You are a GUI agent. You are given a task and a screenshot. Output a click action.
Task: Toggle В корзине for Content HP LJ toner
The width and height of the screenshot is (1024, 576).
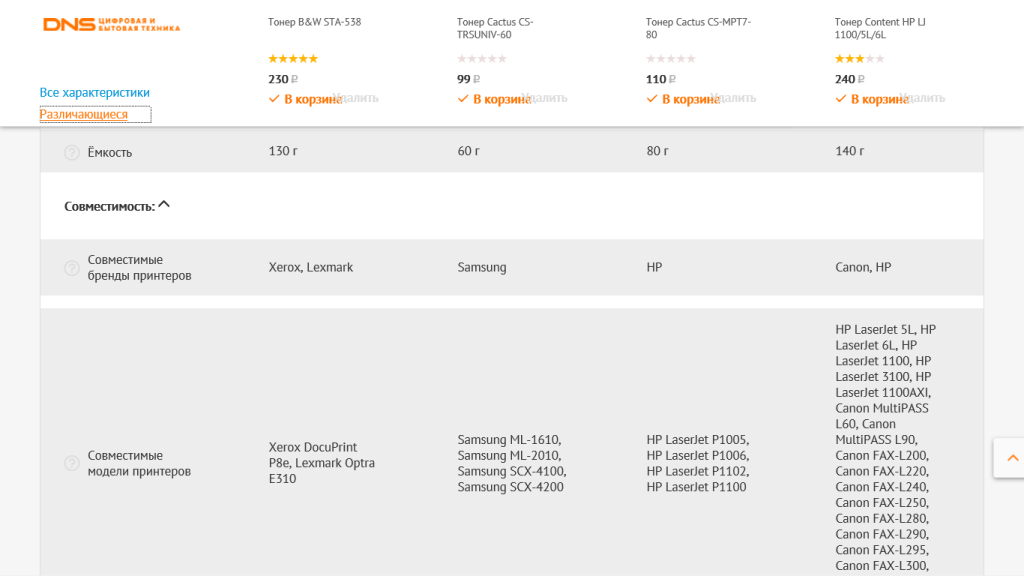click(x=871, y=99)
